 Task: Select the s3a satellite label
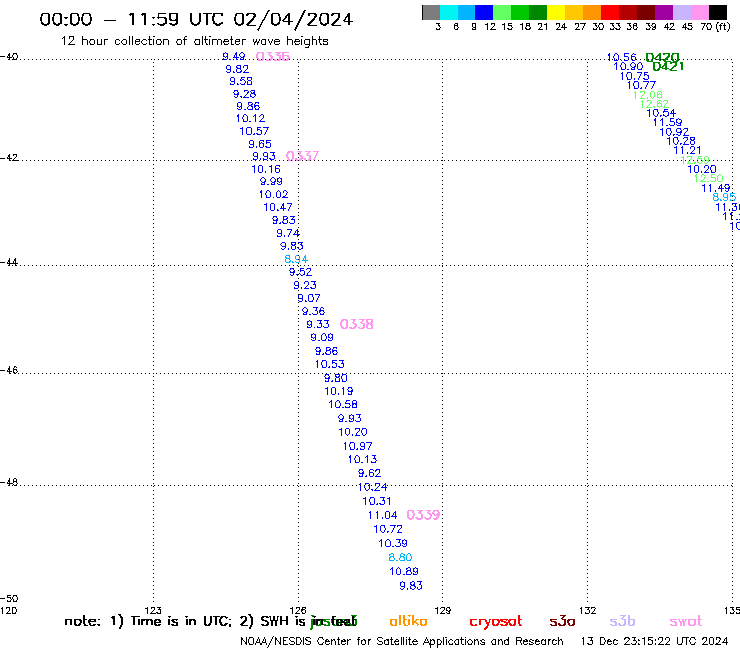click(x=562, y=621)
